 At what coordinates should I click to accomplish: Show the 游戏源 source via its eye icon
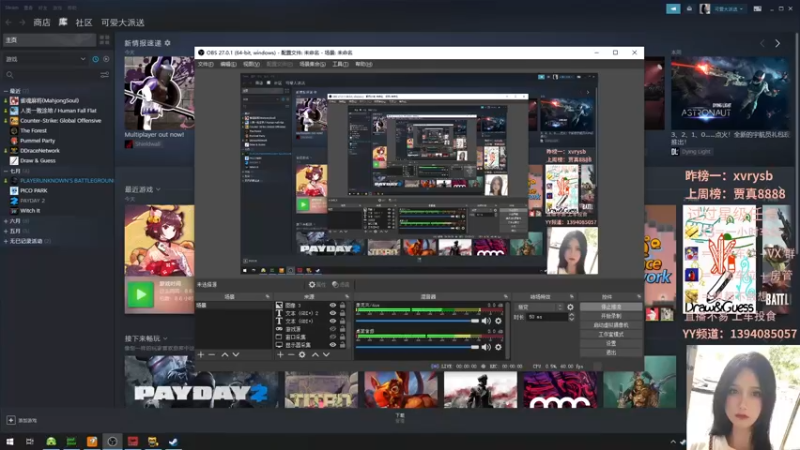pos(333,329)
